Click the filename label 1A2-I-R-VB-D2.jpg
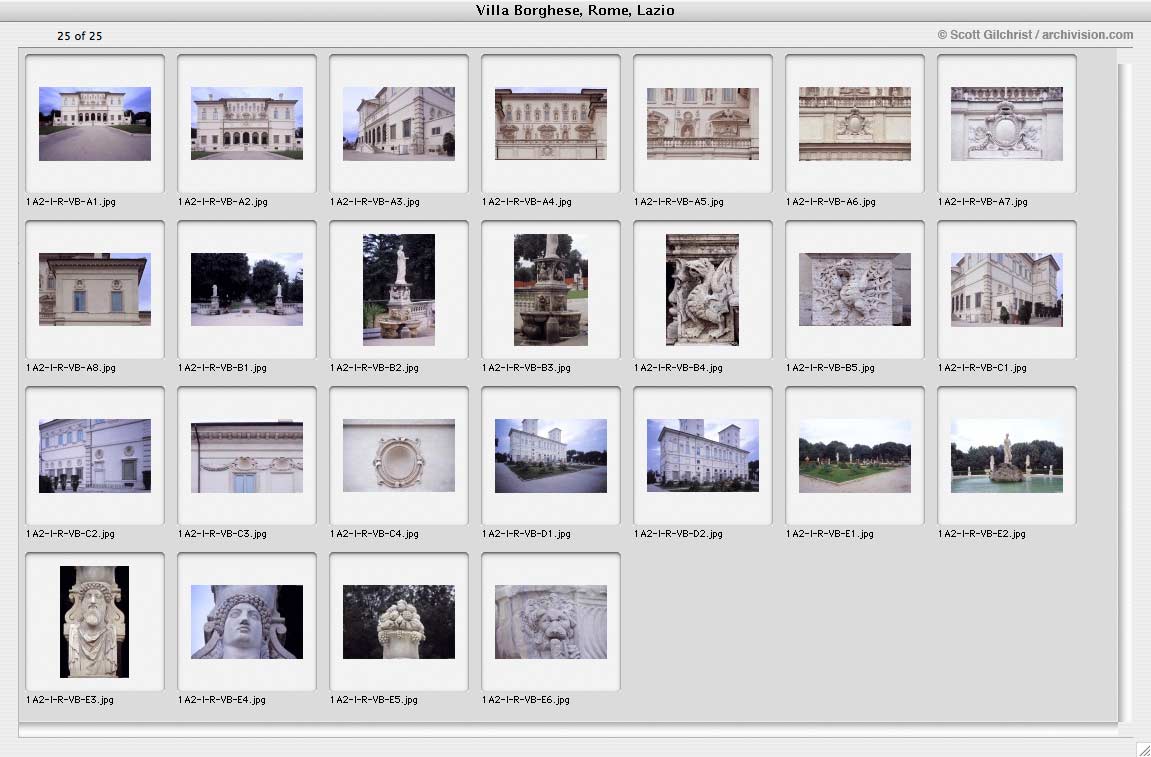The image size is (1151, 757). coord(678,534)
